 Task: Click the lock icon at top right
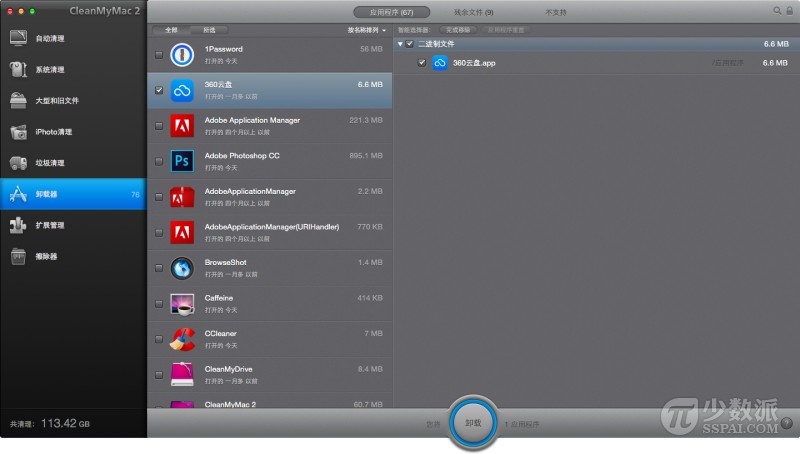[789, 11]
